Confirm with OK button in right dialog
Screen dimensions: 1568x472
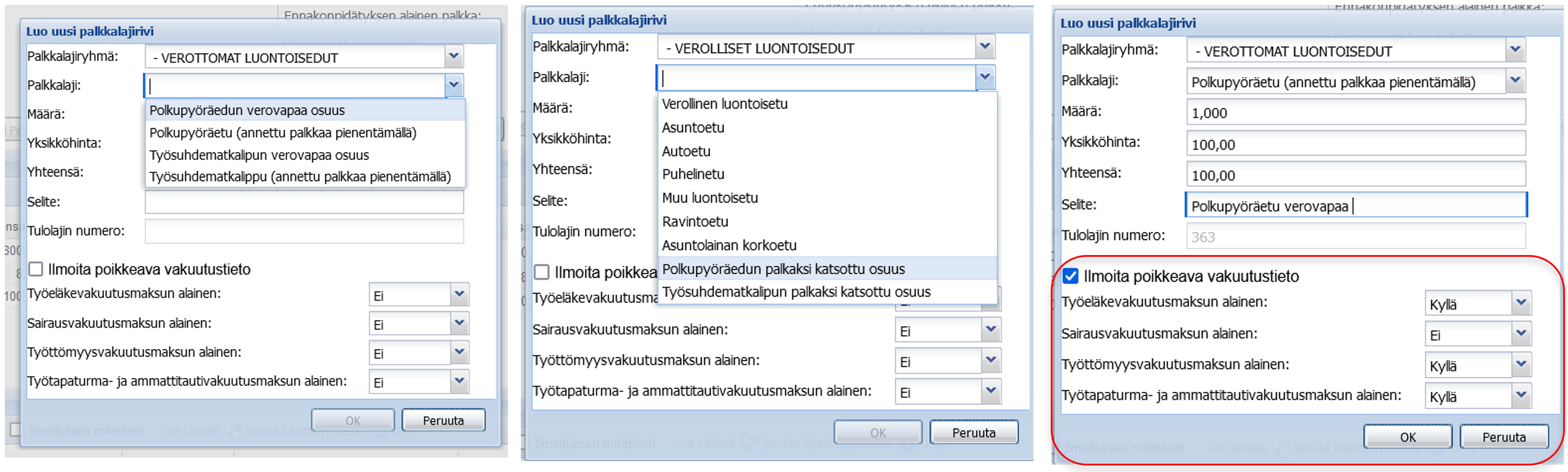point(1407,437)
